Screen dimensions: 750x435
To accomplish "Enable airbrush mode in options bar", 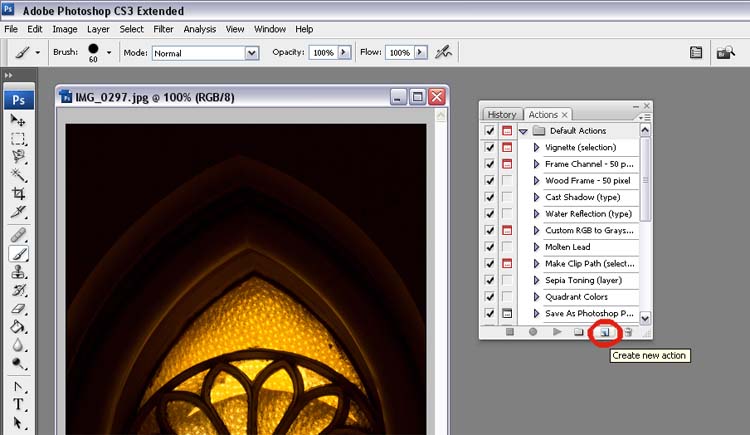I will pos(442,52).
